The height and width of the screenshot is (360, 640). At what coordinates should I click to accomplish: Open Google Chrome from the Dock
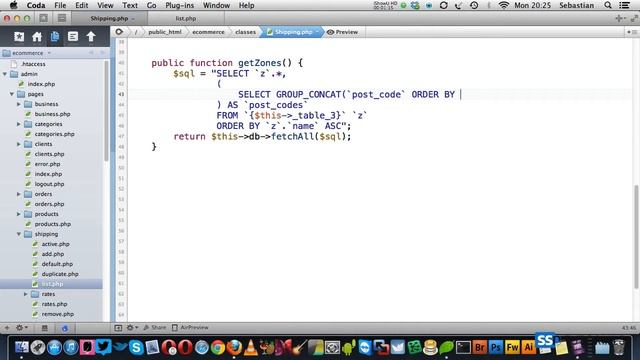tap(218, 348)
